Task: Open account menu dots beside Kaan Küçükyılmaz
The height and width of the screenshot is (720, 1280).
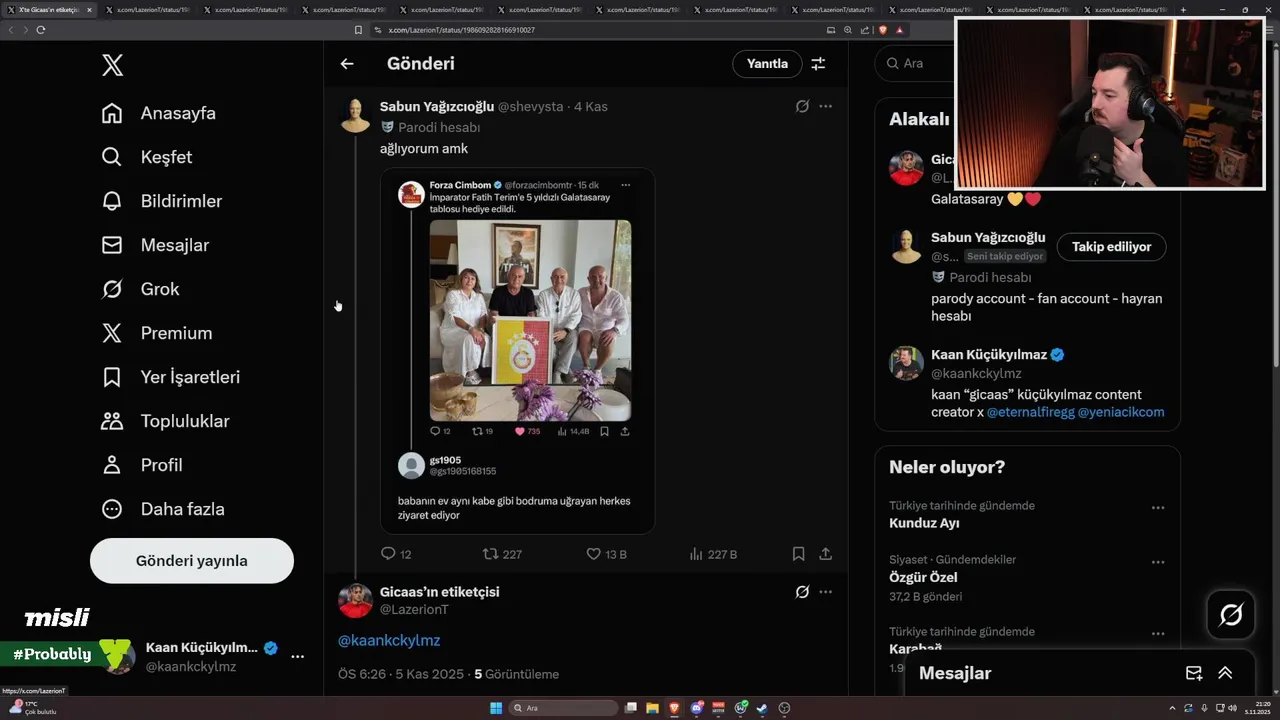Action: tap(297, 656)
